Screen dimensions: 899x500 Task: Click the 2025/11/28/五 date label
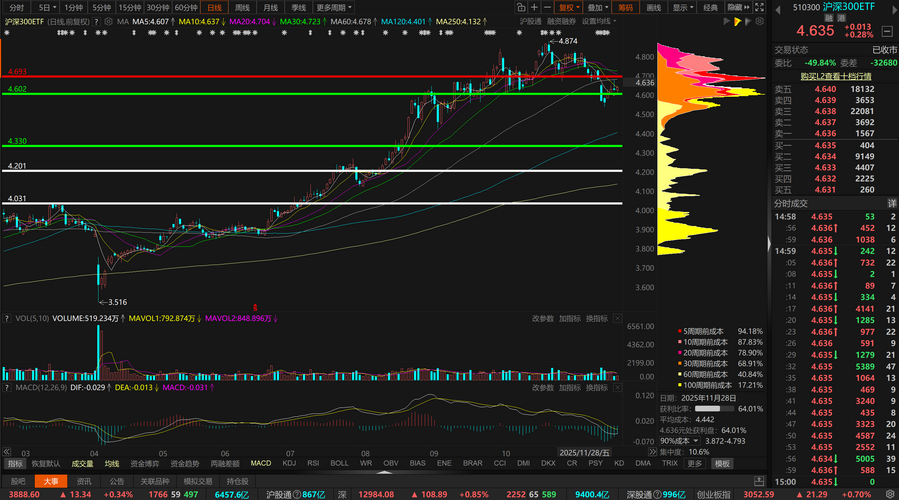click(x=584, y=452)
